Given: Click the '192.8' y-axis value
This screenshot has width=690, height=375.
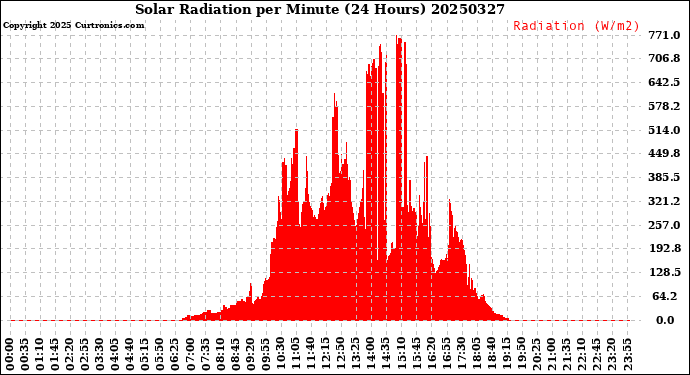Looking at the screenshot, I should (664, 249).
